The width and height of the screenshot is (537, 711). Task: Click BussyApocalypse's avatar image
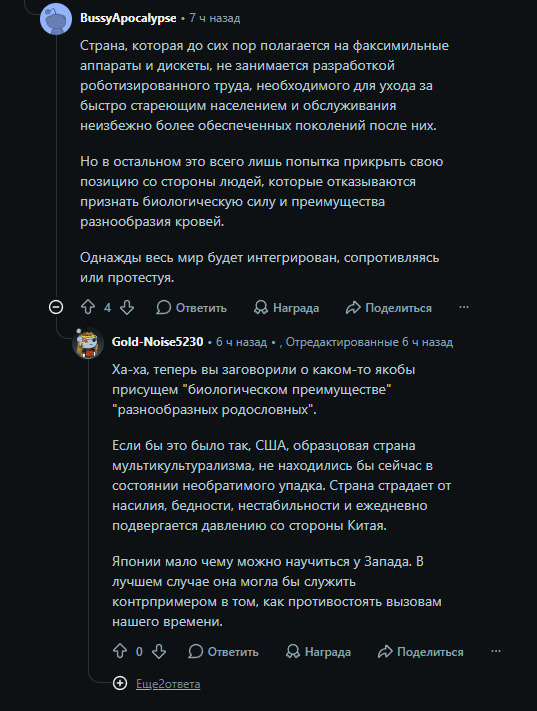56,19
